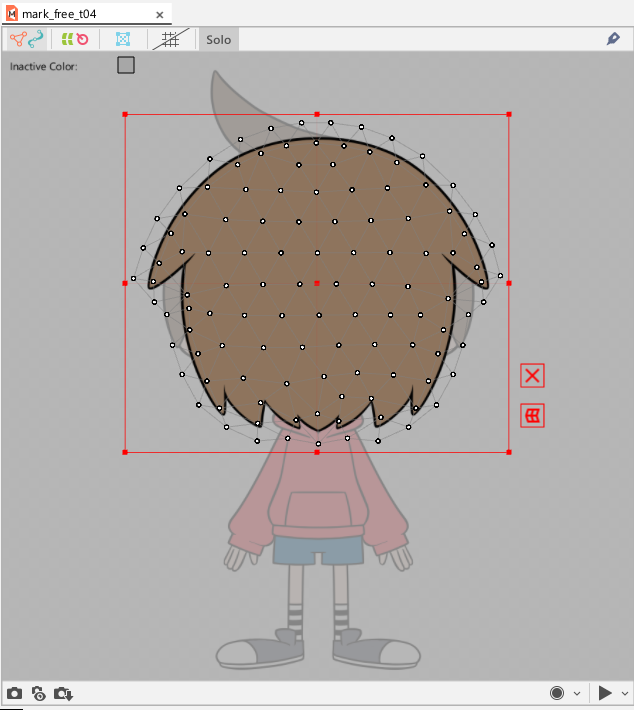This screenshot has height=710, width=634.
Task: Click the camera snapshot icon
Action: 14,693
